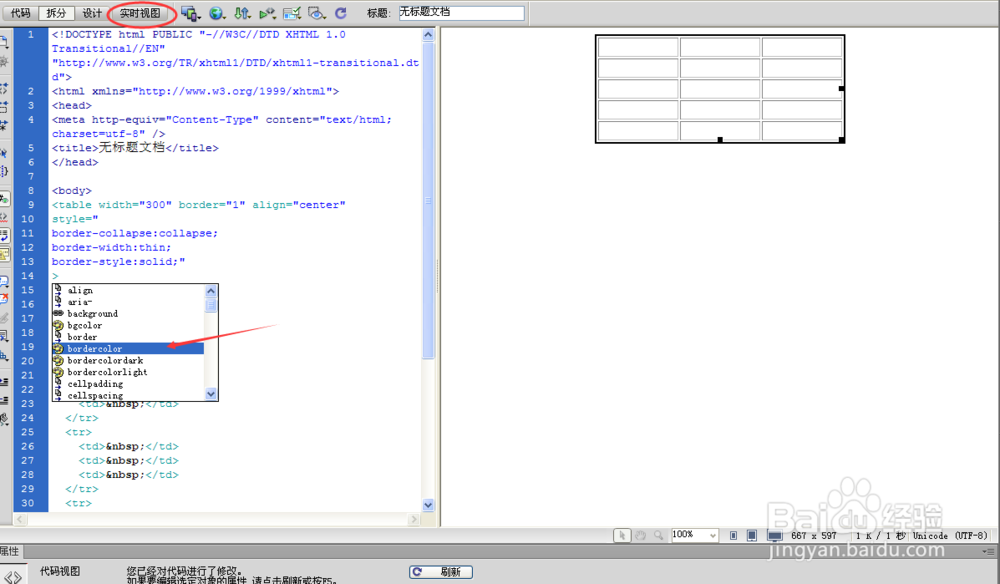Select border in the code hint list
This screenshot has width=1000, height=584.
(x=128, y=337)
